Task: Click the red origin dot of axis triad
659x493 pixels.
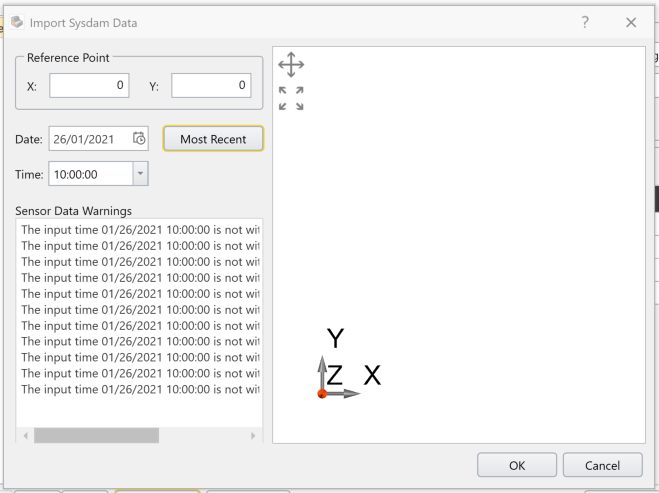Action: [x=322, y=394]
